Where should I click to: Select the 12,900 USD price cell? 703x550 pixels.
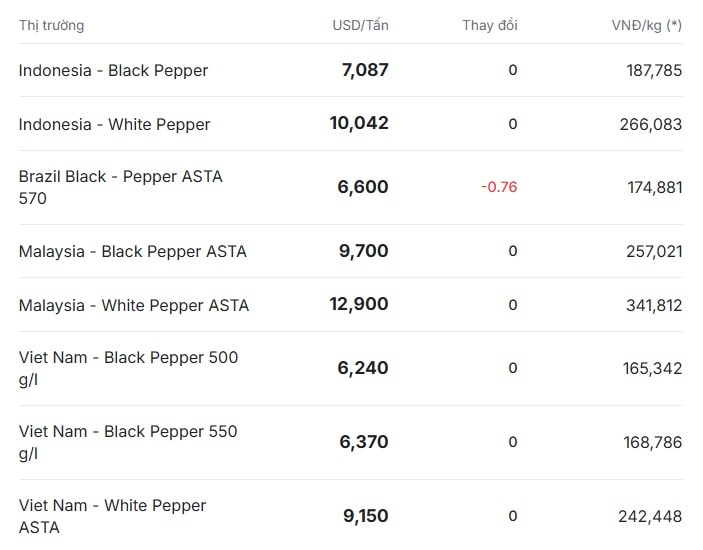click(x=359, y=304)
